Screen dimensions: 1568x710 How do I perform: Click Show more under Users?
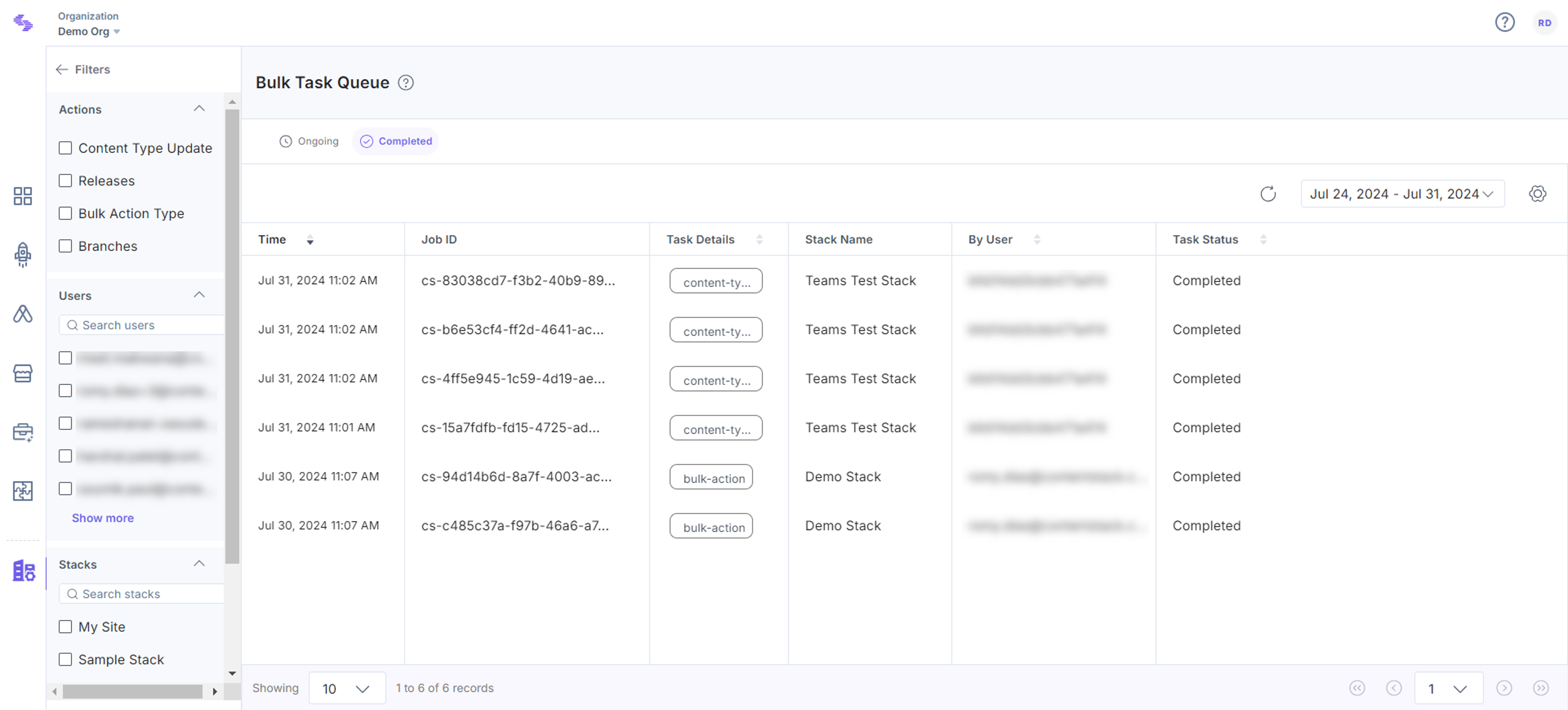pos(103,518)
